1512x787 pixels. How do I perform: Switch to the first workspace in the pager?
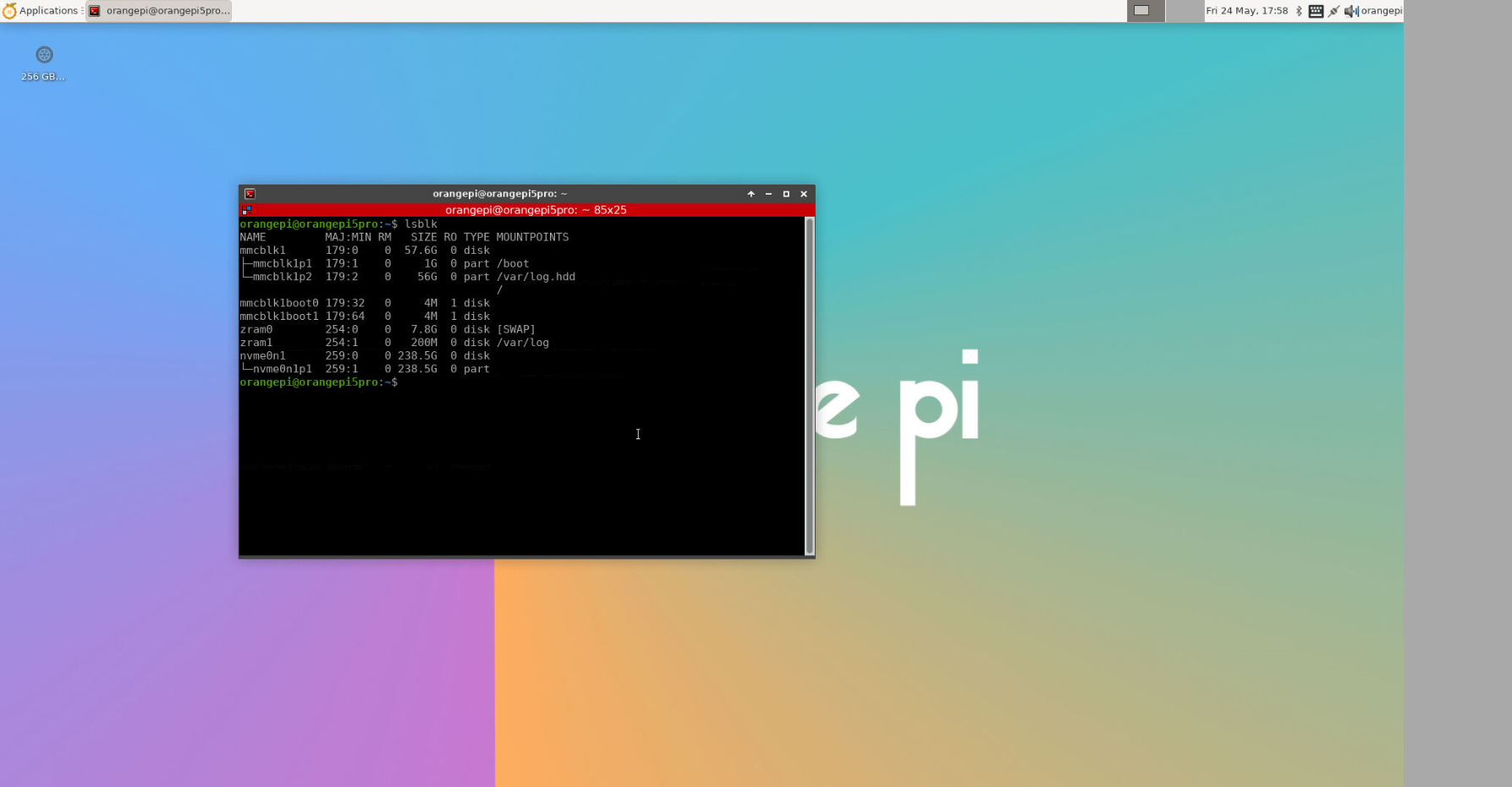click(x=1145, y=11)
